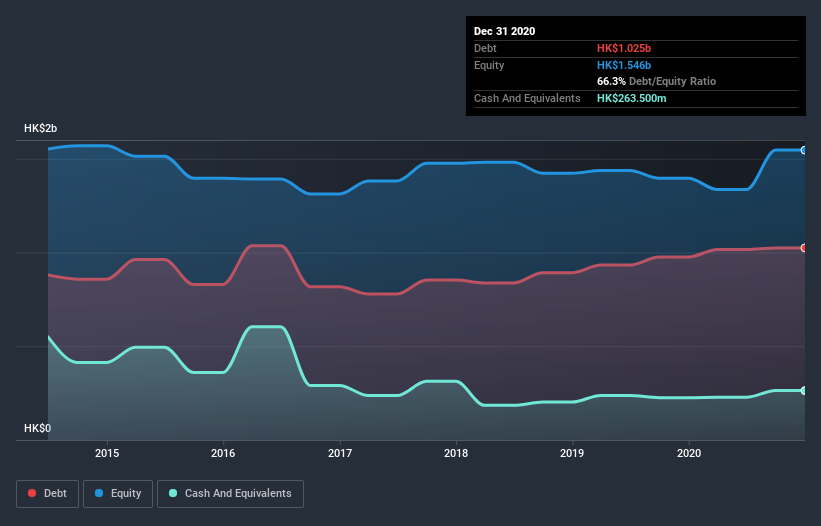The image size is (821, 526).
Task: Click the HK$2b axis label
Action: (x=40, y=128)
